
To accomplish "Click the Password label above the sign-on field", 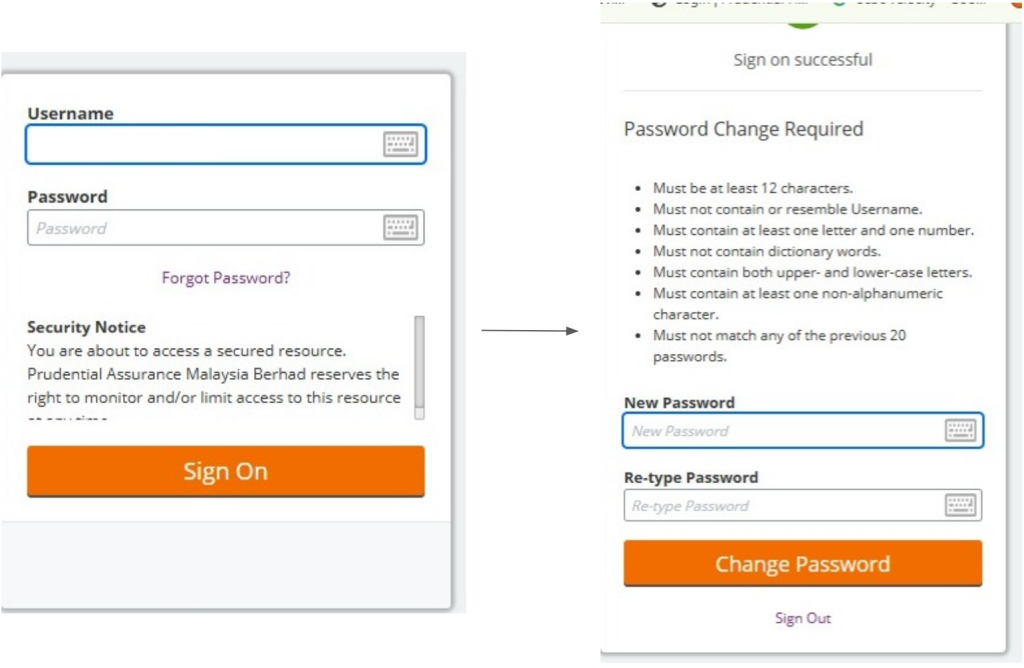I will click(x=67, y=197).
